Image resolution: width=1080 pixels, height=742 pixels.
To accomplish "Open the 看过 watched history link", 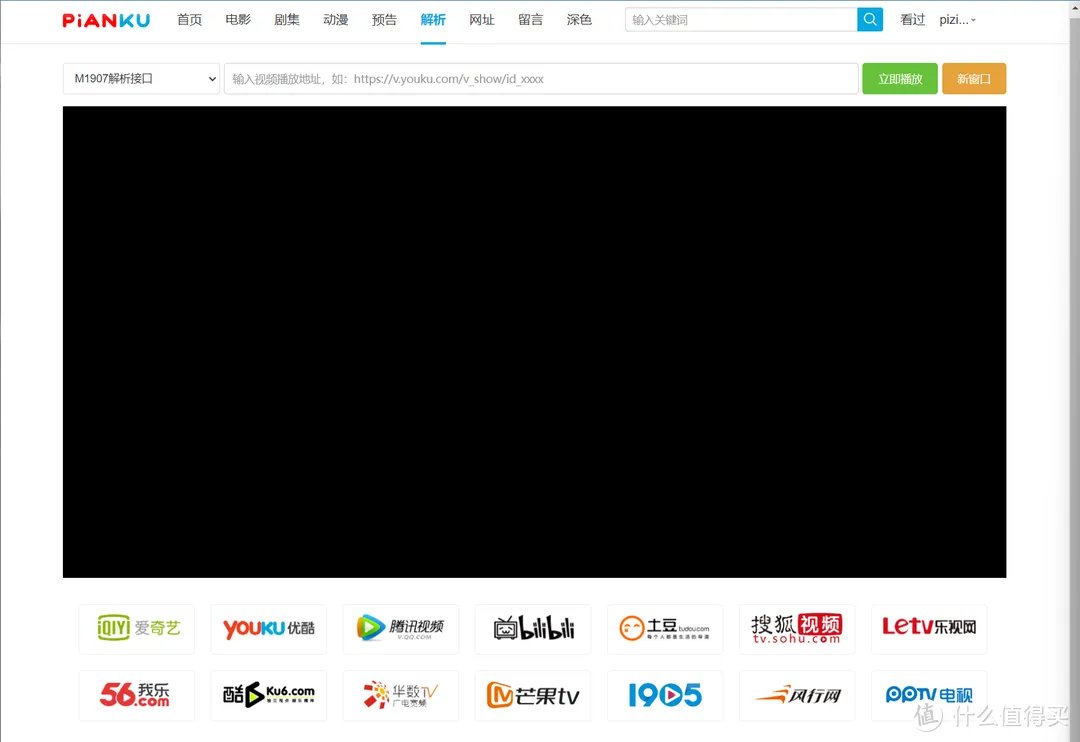I will [x=912, y=20].
